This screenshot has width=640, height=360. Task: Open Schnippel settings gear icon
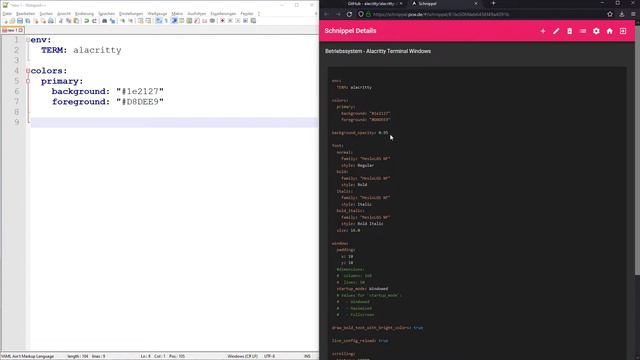coord(596,31)
